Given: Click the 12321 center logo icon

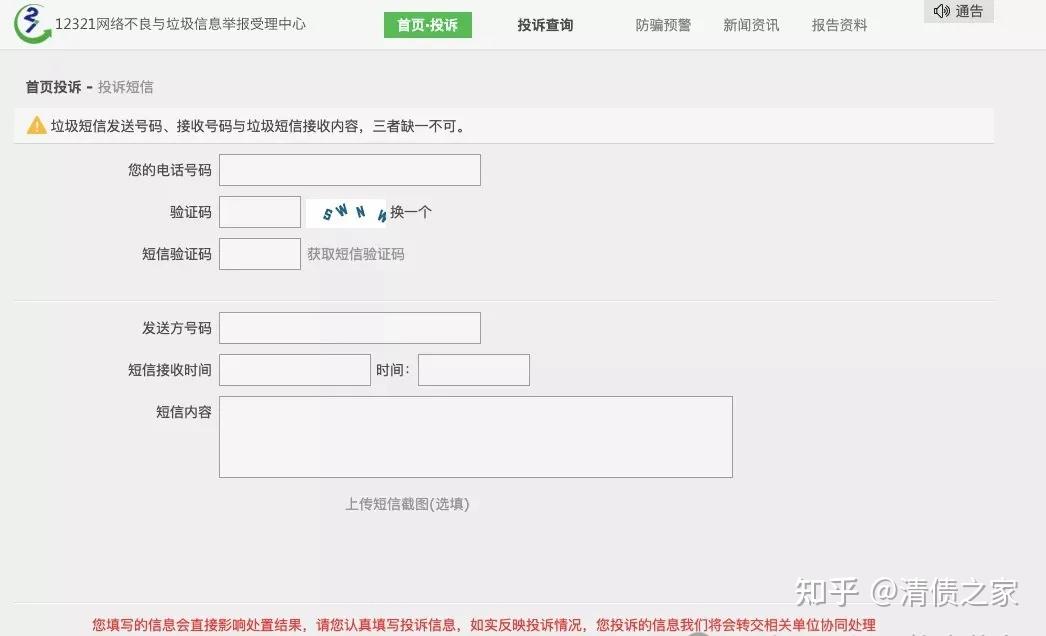Looking at the screenshot, I should 31,22.
